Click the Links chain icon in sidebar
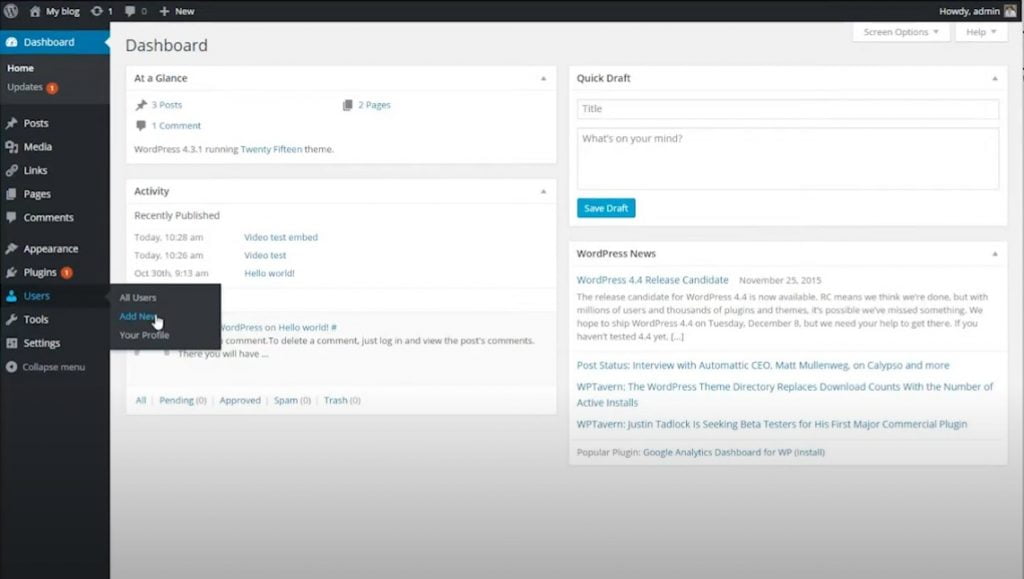 coord(11,171)
